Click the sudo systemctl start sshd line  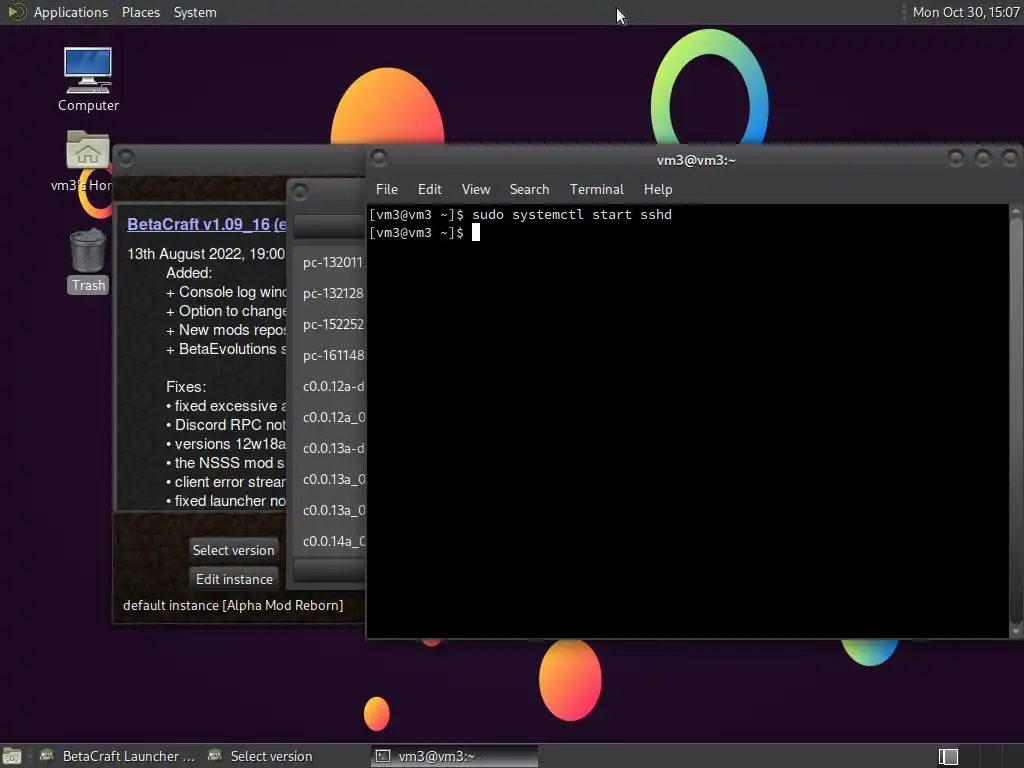point(520,214)
